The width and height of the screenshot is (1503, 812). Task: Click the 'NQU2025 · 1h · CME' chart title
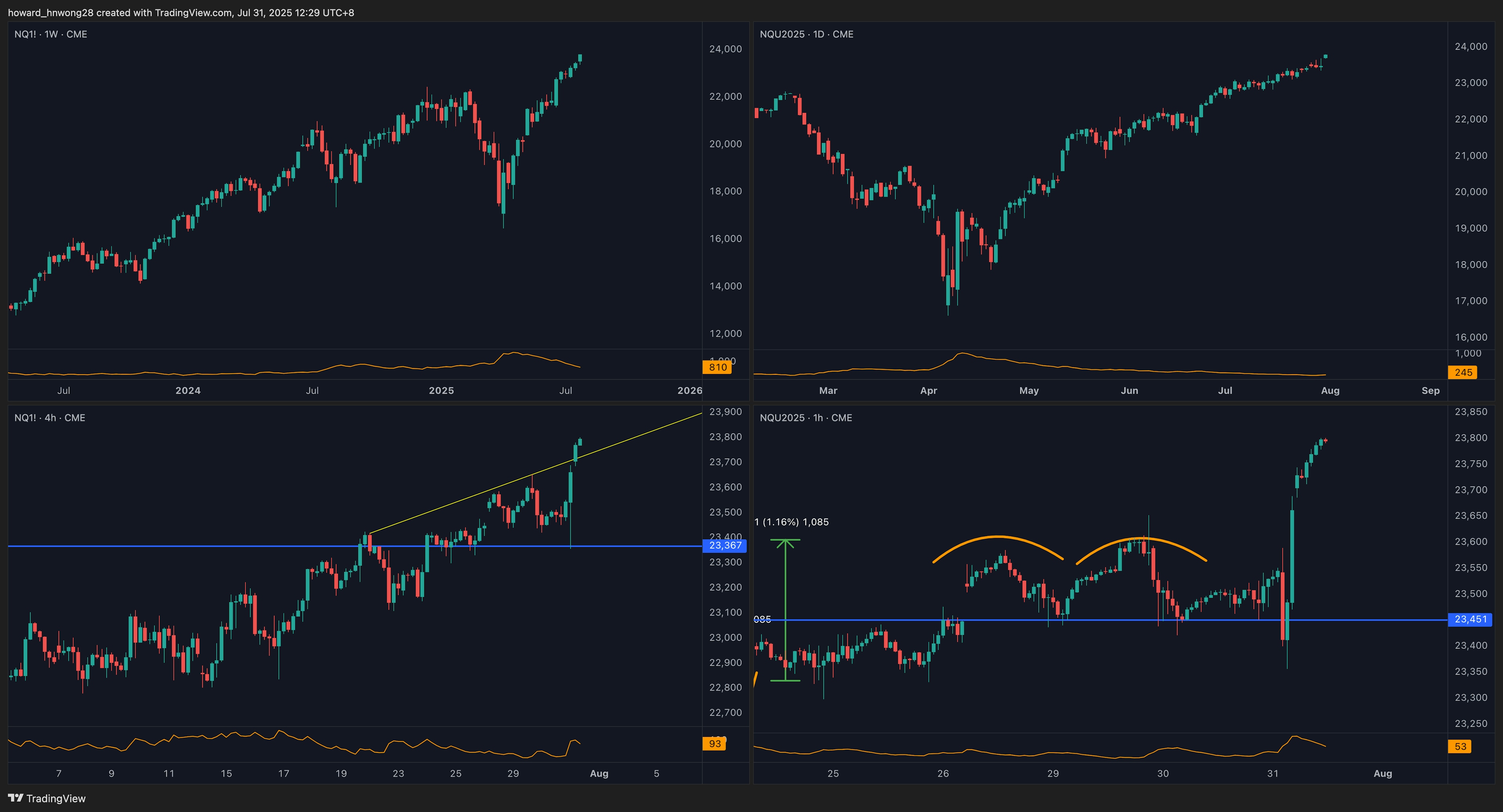[x=806, y=418]
